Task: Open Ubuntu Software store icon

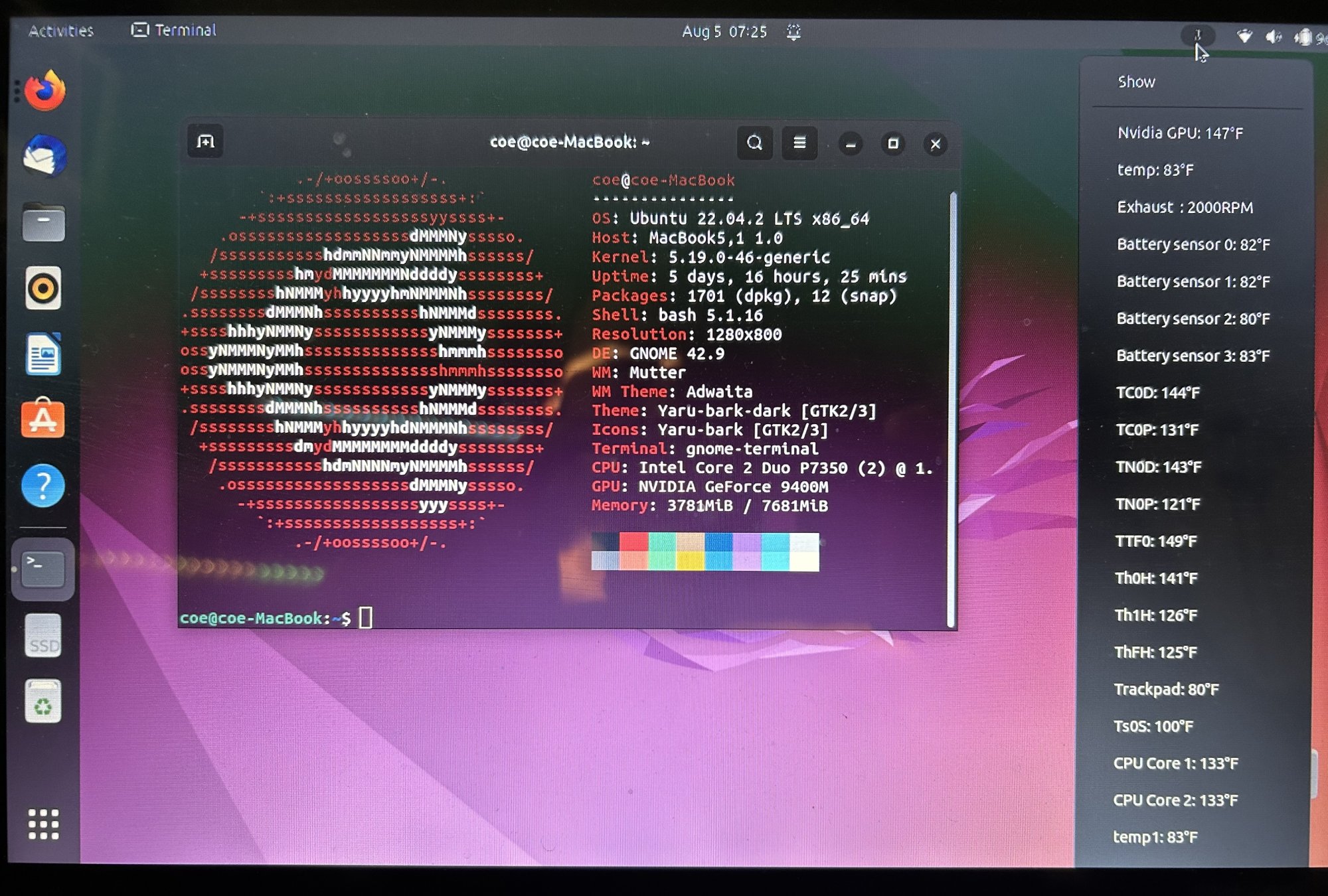Action: (x=43, y=419)
